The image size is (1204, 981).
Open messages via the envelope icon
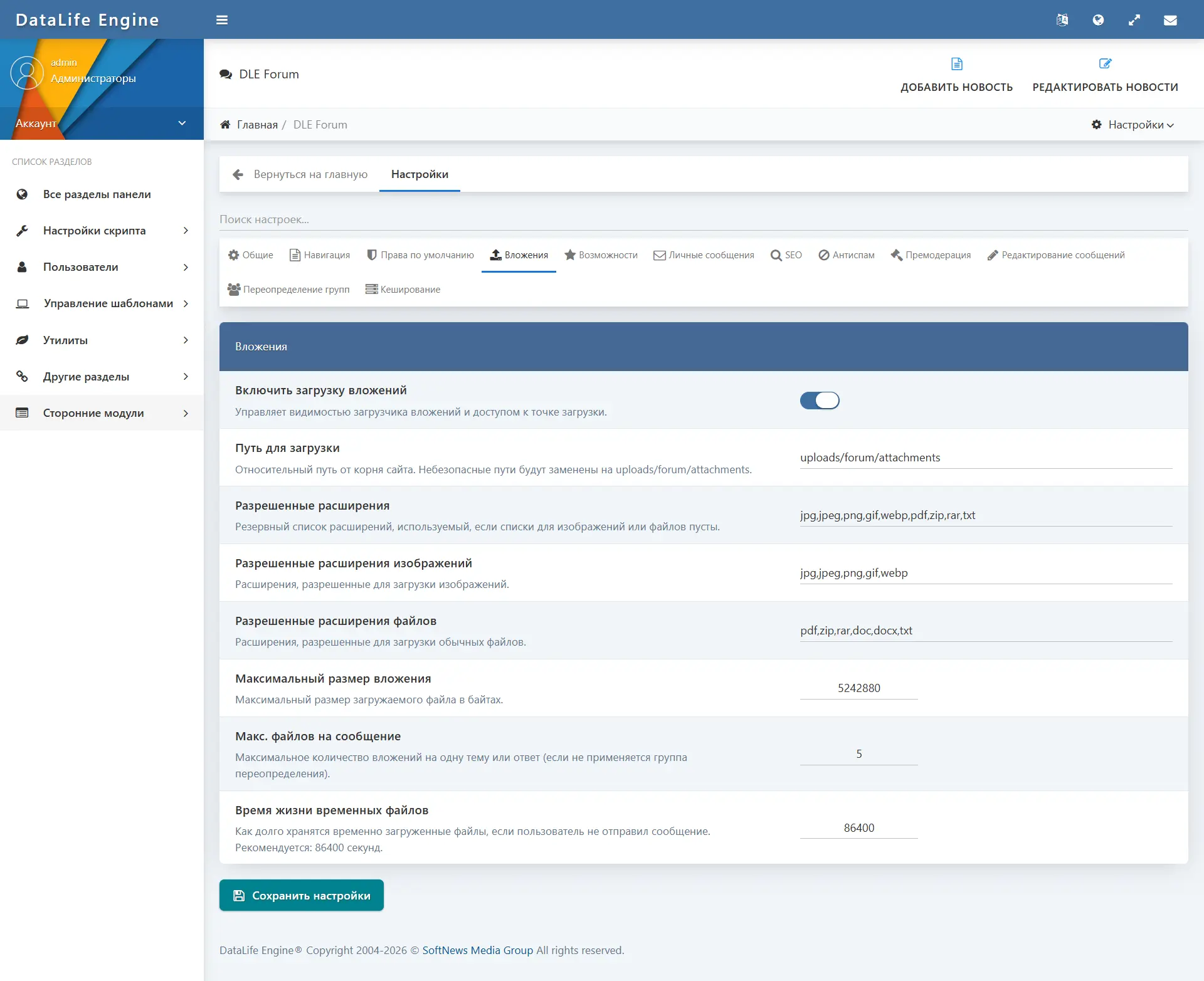(1170, 20)
